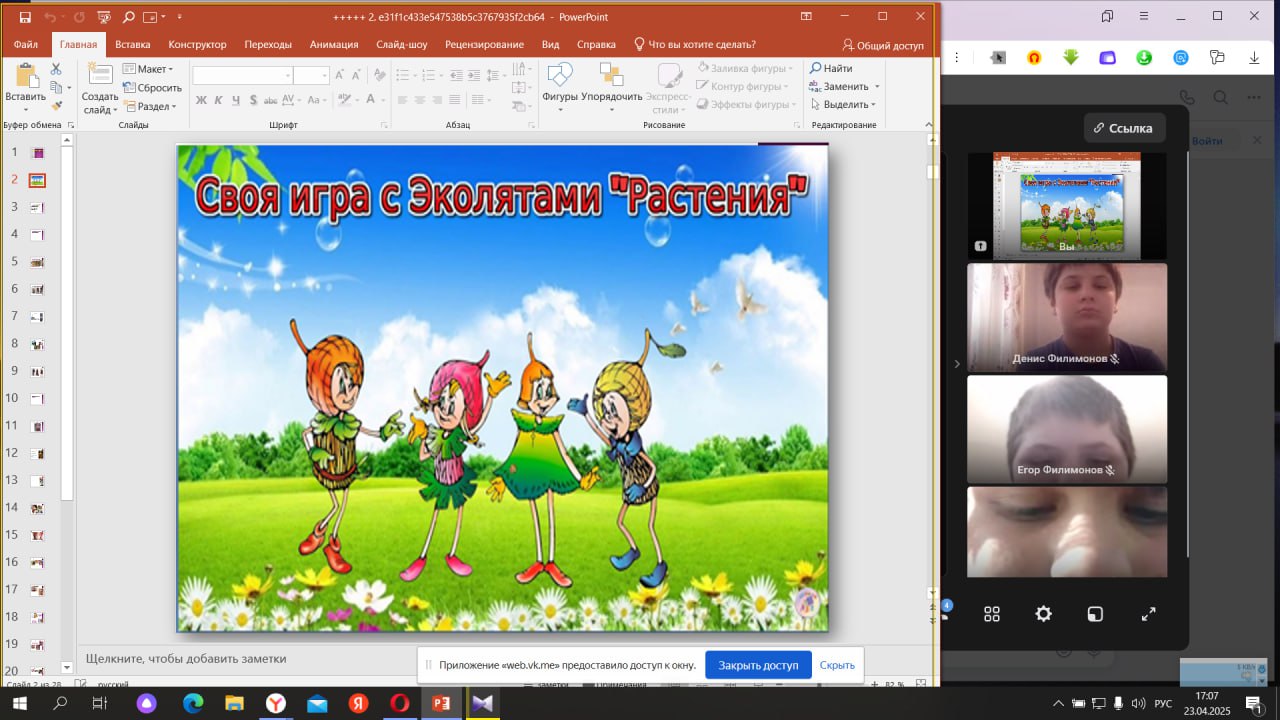This screenshot has height=720, width=1280.
Task: Switch to the Insert (Вставка) tab
Action: click(132, 44)
